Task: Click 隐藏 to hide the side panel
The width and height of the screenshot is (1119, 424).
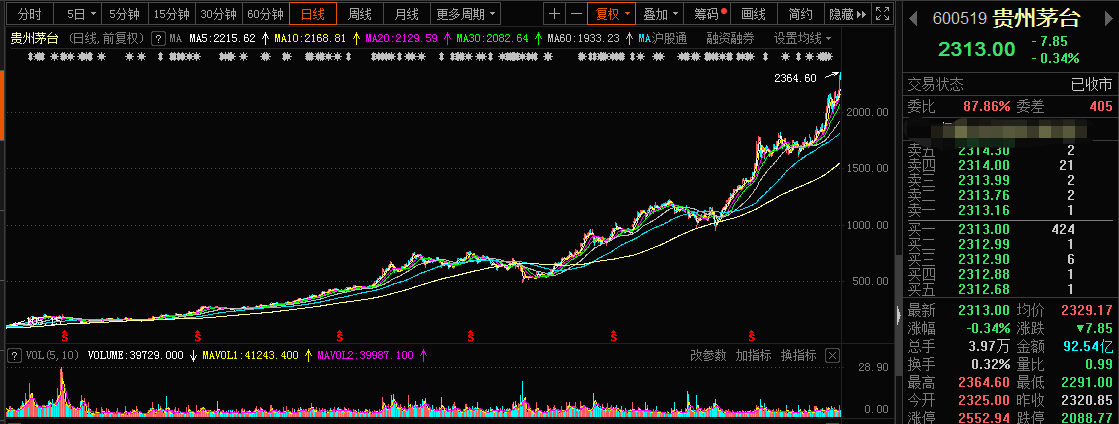Action: click(x=847, y=14)
